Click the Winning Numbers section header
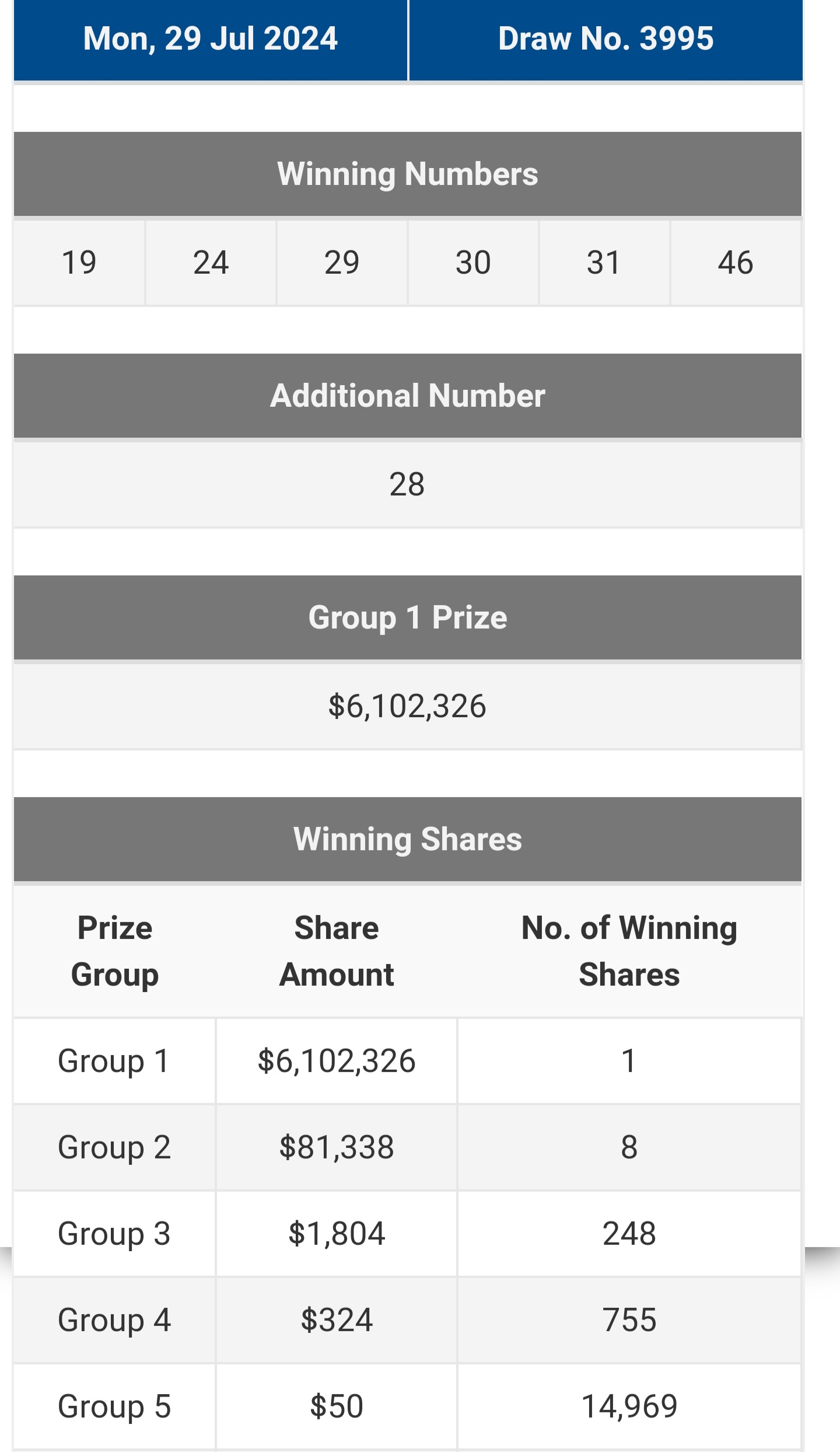Viewport: 840px width, 1452px height. coord(407,174)
